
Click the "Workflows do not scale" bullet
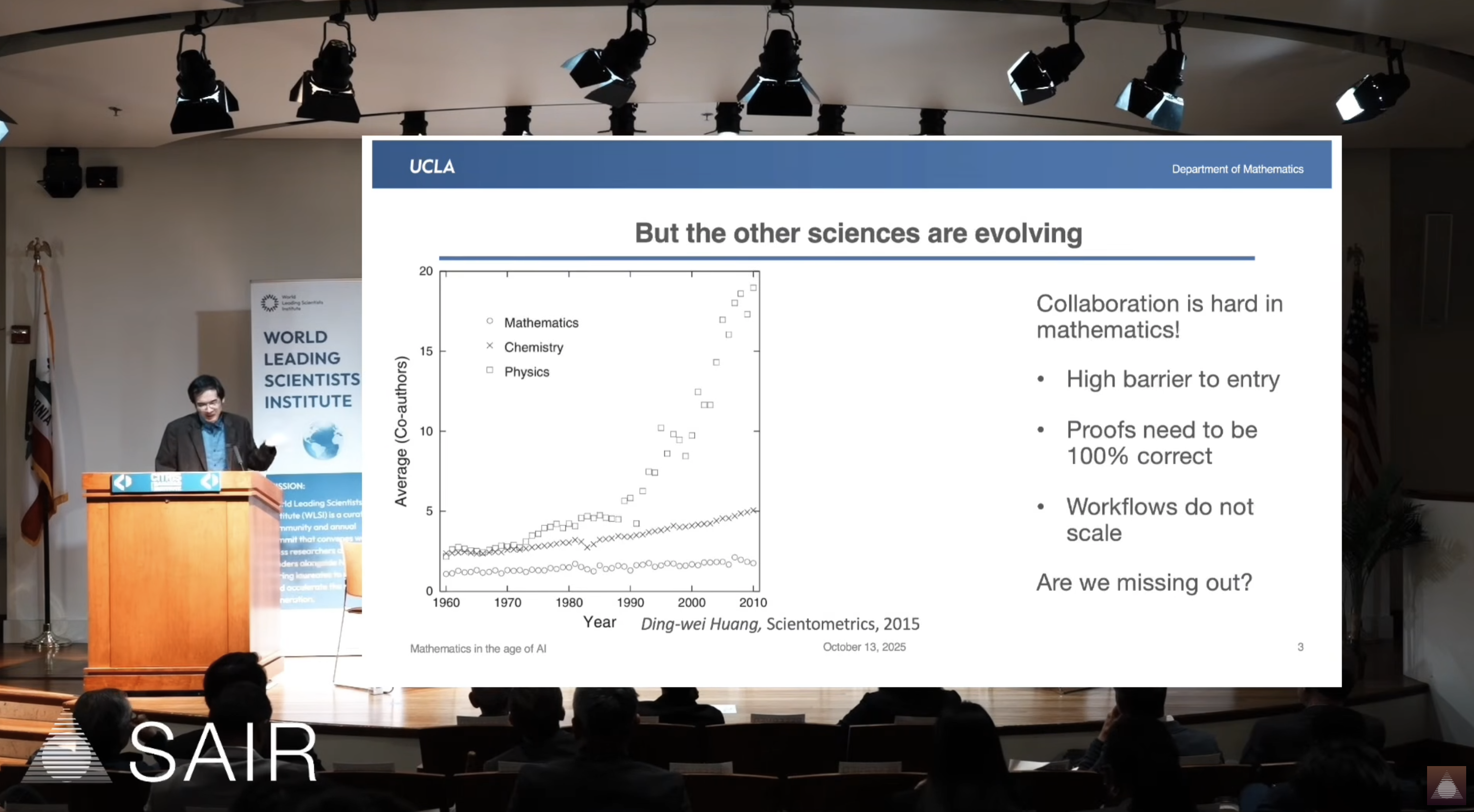[x=1159, y=519]
